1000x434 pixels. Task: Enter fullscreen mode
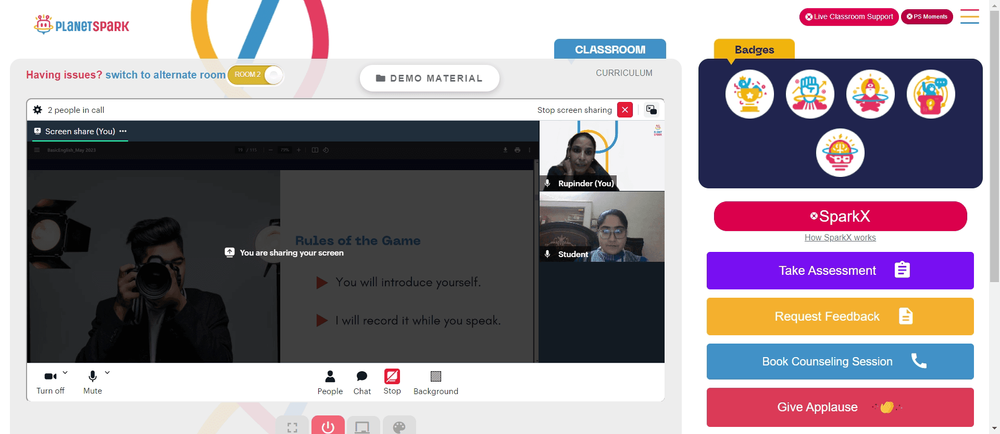click(x=292, y=426)
